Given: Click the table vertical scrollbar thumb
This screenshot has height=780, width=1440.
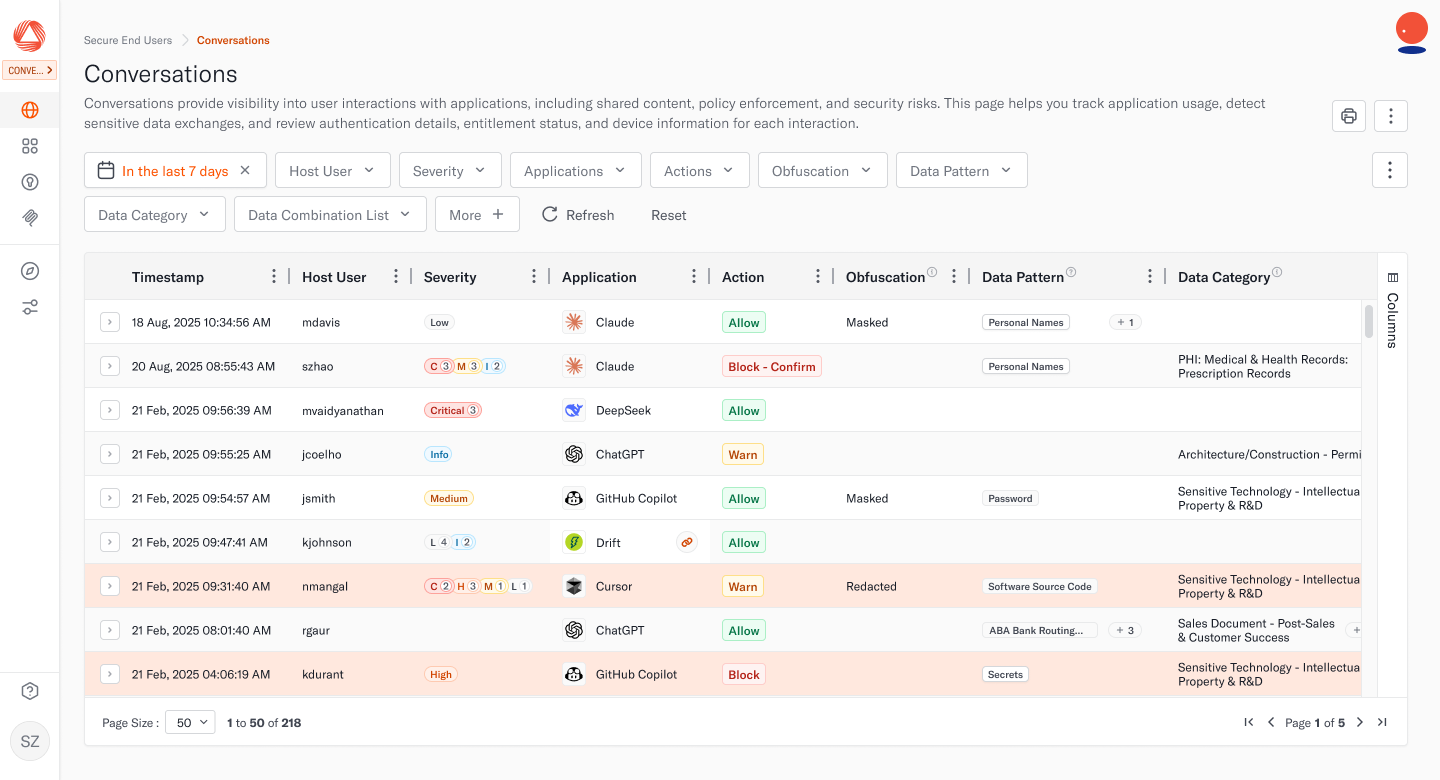Looking at the screenshot, I should (x=1369, y=321).
